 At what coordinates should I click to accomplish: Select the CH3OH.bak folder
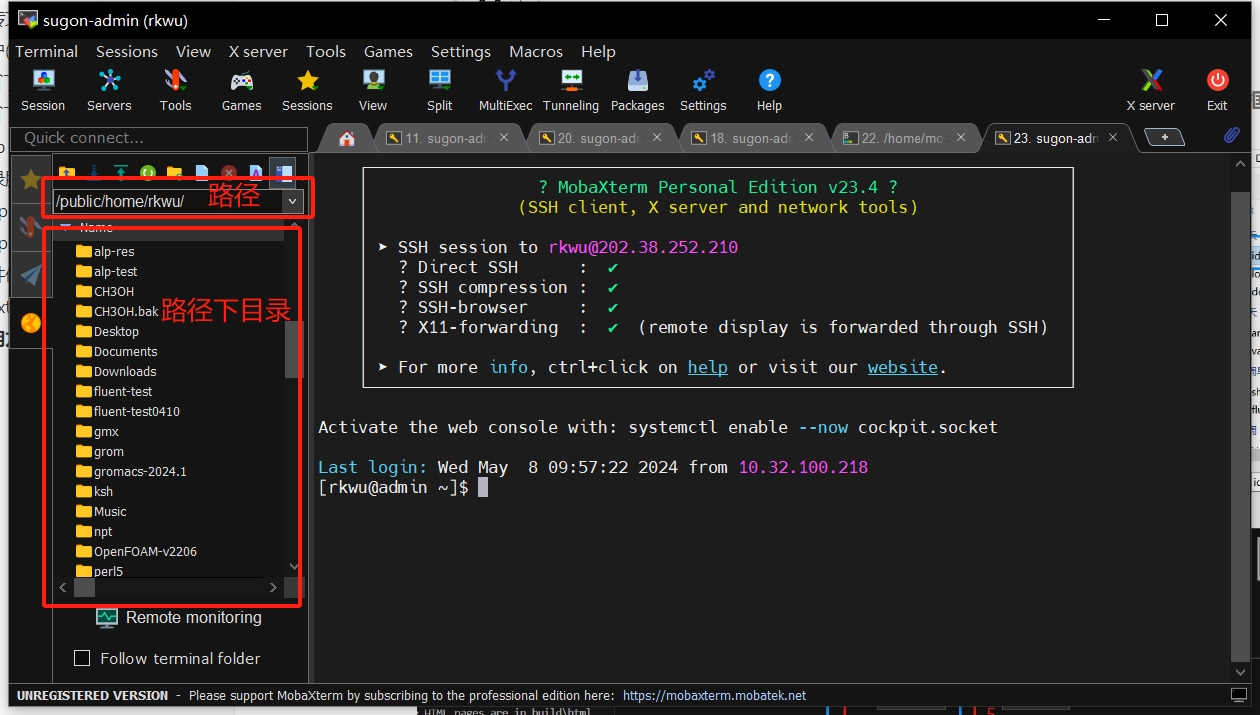117,311
